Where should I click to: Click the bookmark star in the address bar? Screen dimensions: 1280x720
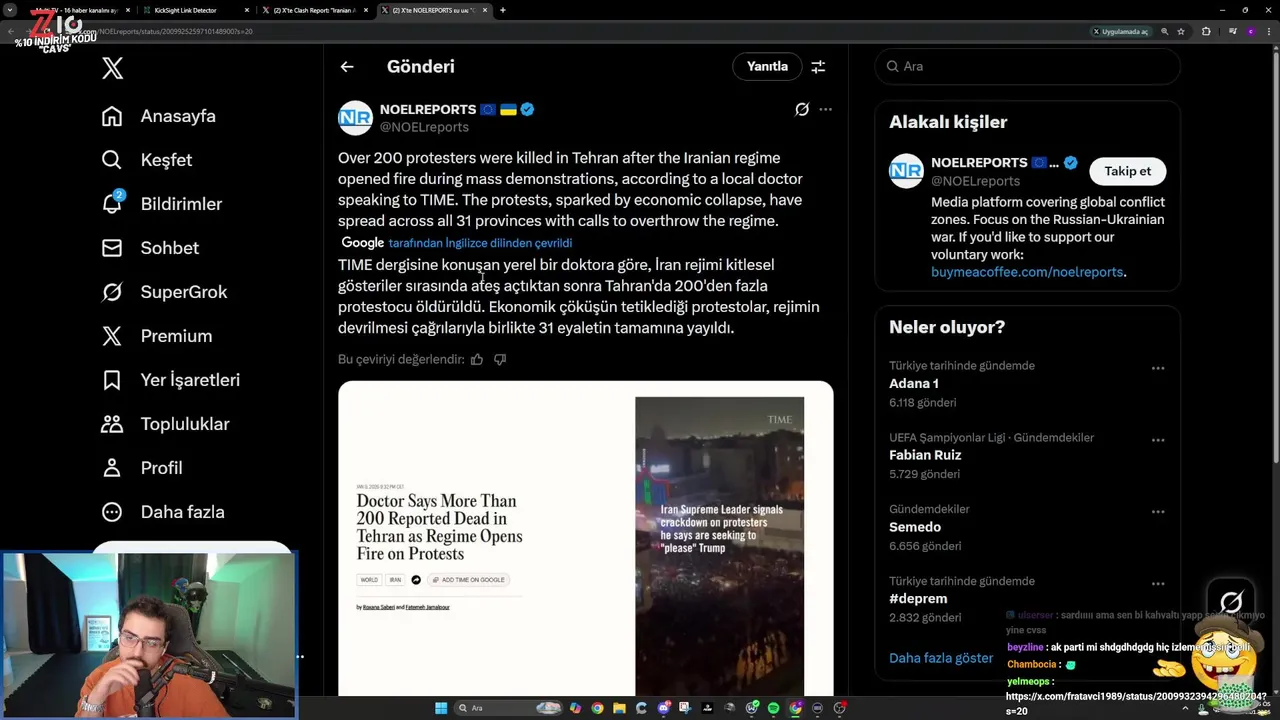[1181, 31]
